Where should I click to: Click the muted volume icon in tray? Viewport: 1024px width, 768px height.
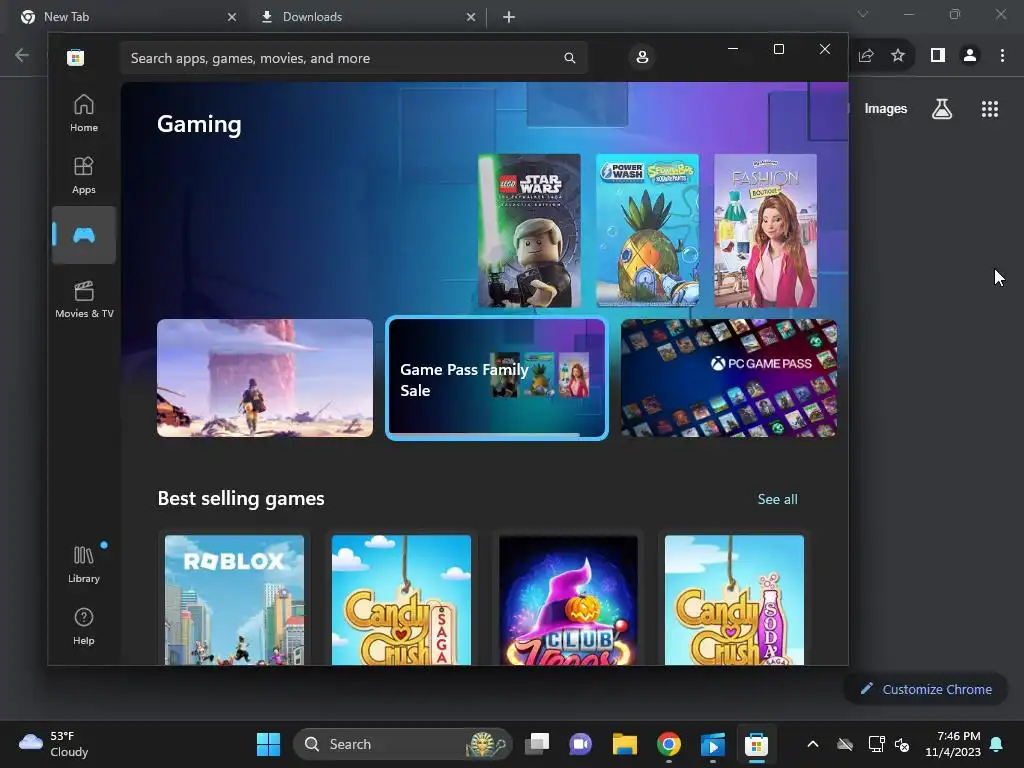[x=902, y=744]
